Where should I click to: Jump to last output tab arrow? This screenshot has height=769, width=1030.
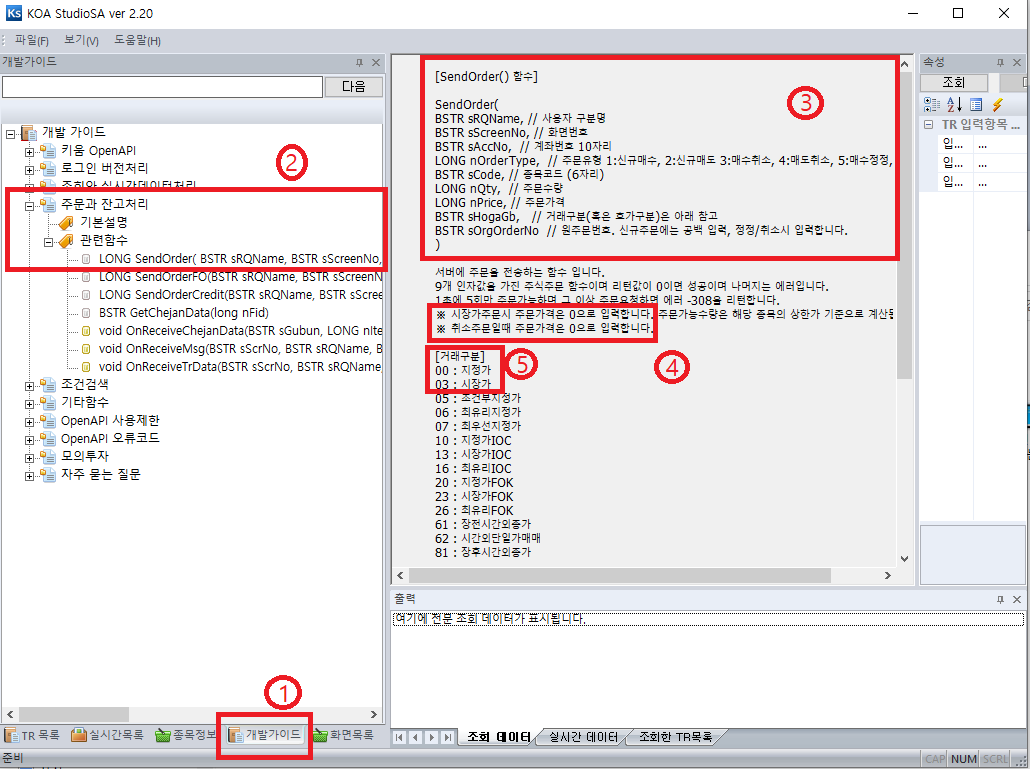(x=447, y=737)
